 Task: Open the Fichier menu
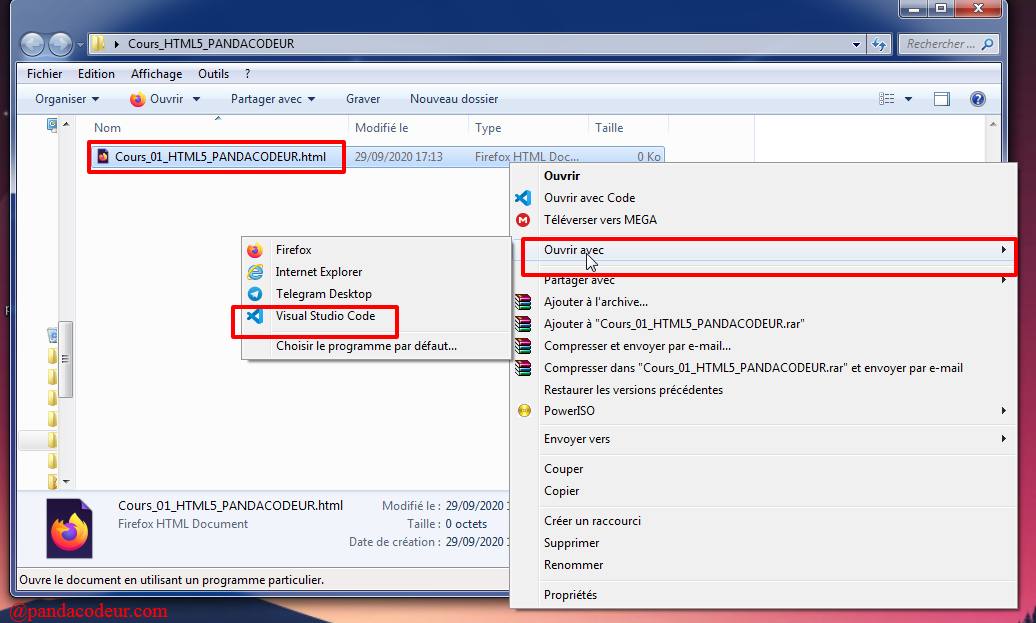(44, 74)
